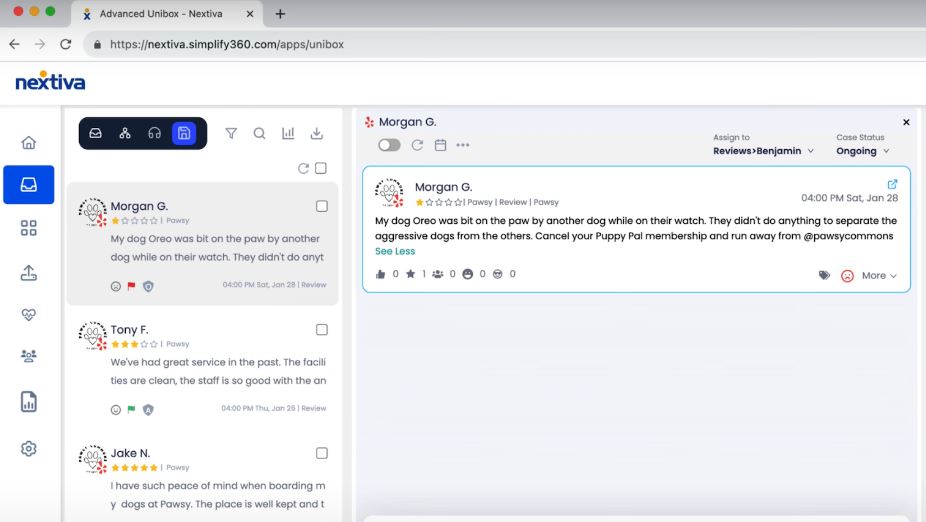Select the highlighted save icon in dark toolbar

(x=184, y=133)
